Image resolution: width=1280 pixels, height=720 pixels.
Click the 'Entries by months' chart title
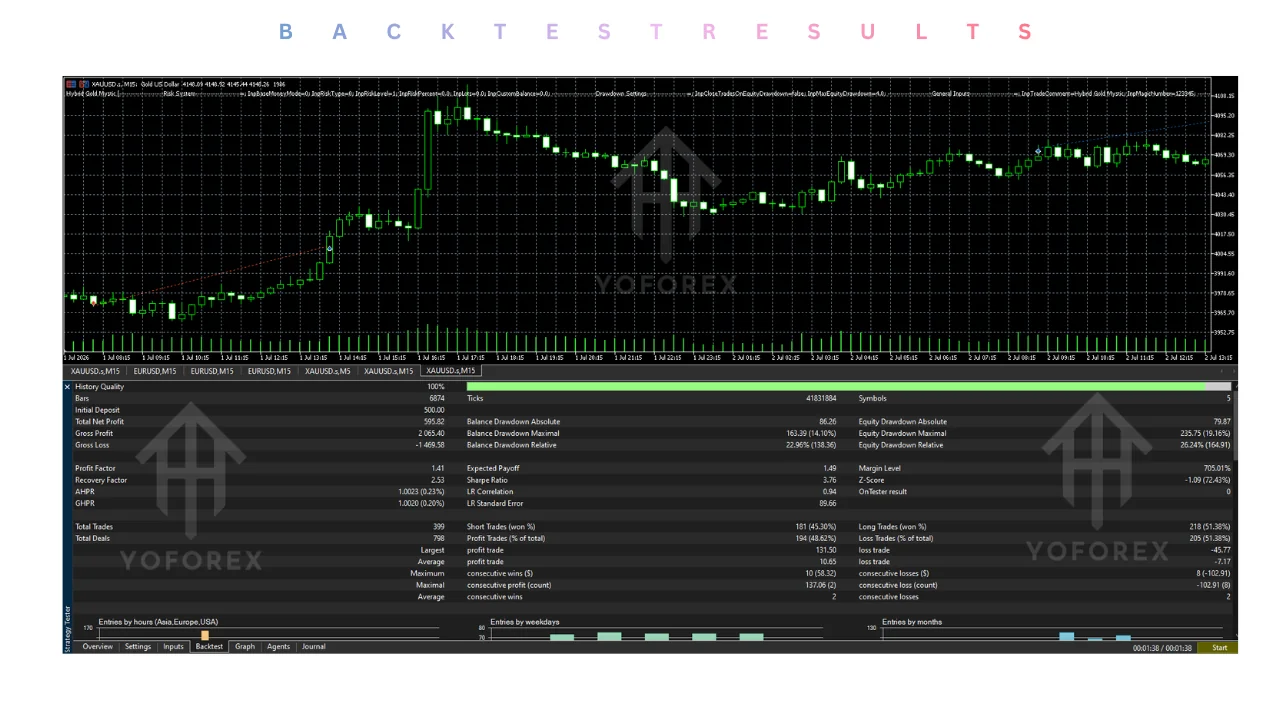[912, 622]
